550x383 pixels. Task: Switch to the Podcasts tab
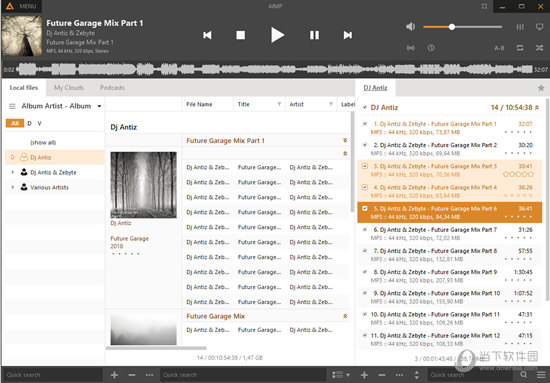112,88
